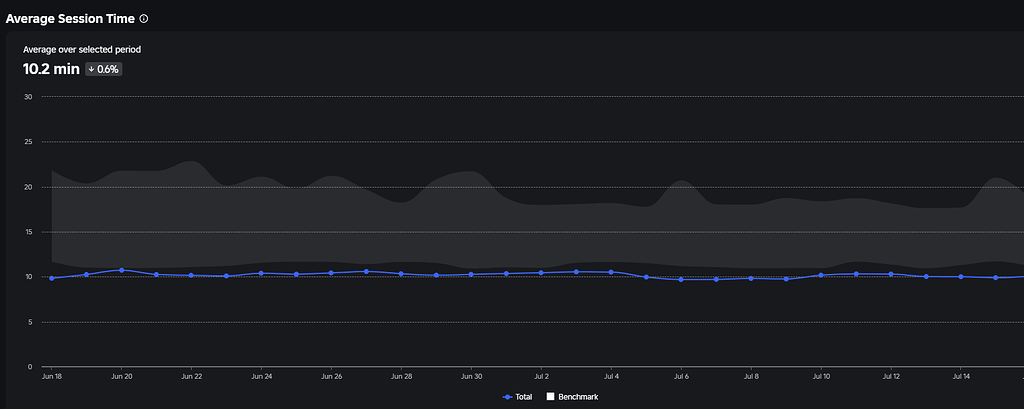Select the Jun 24 data point on the line
This screenshot has height=409, width=1024.
[x=261, y=273]
